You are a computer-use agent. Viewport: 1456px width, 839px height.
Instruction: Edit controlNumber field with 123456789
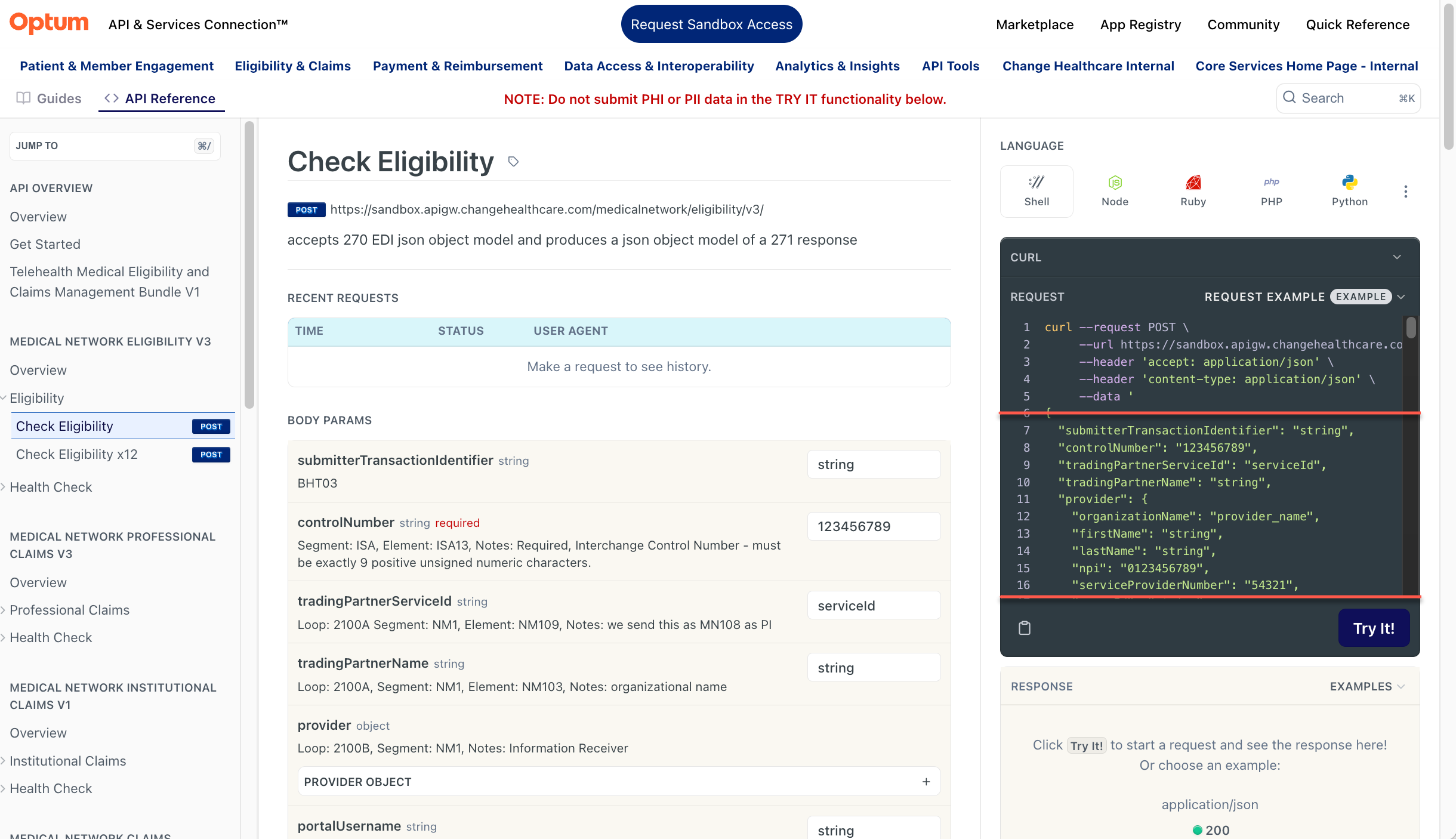[x=874, y=526]
